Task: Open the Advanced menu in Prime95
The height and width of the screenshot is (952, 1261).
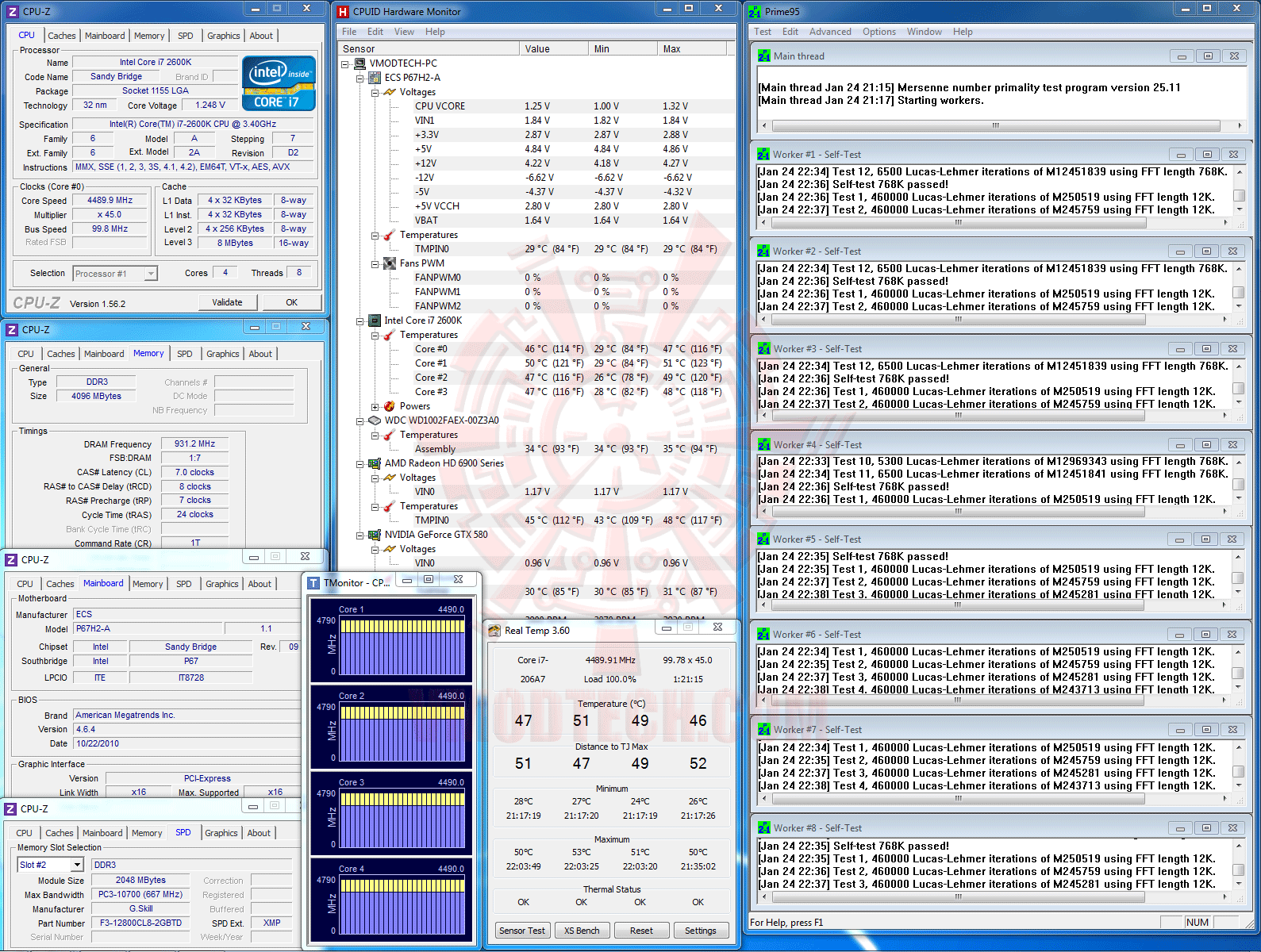Action: [830, 32]
